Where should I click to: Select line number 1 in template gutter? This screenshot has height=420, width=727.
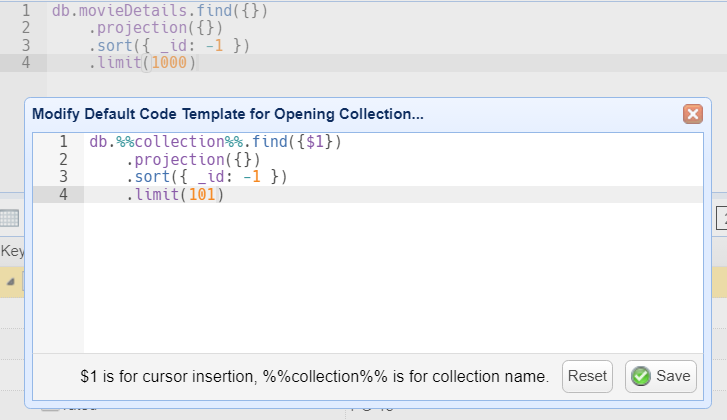63,142
